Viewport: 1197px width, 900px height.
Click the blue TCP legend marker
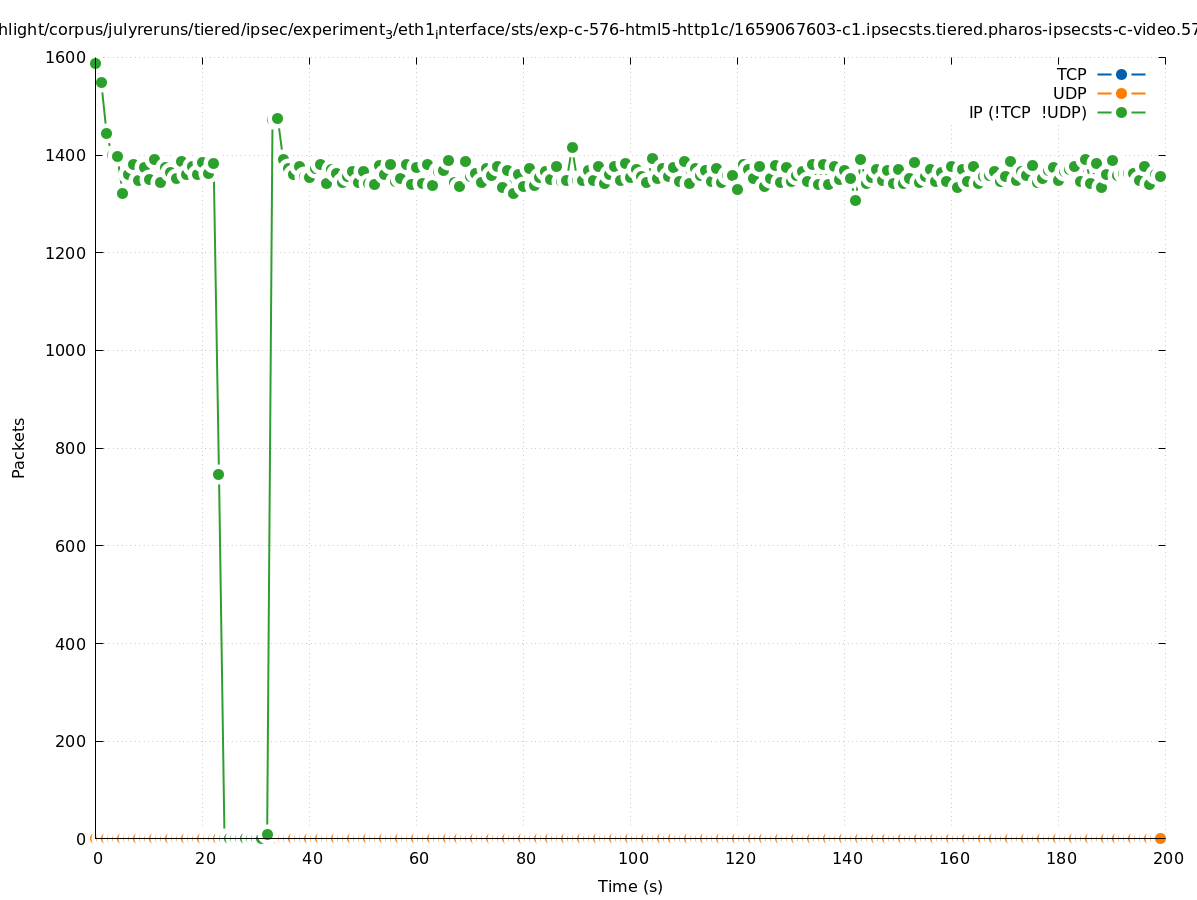1121,74
